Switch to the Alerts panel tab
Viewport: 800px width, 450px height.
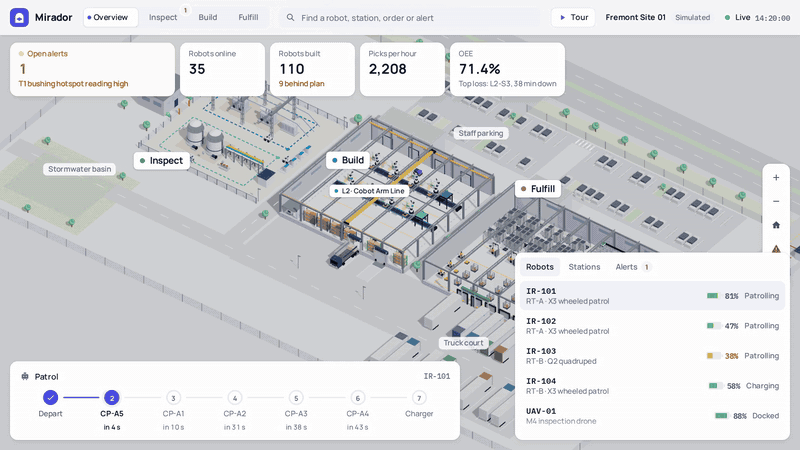coord(633,267)
